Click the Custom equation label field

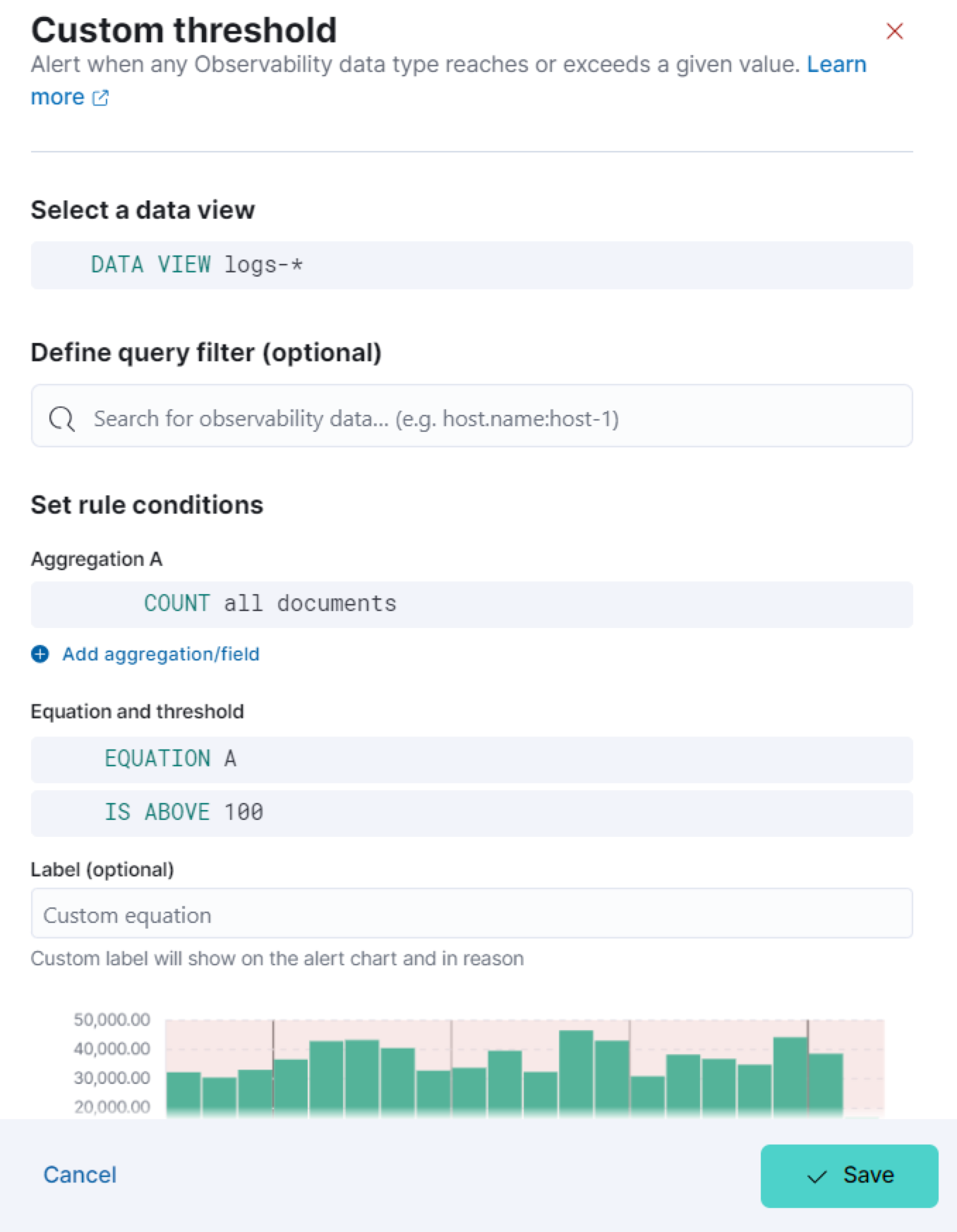coord(471,914)
